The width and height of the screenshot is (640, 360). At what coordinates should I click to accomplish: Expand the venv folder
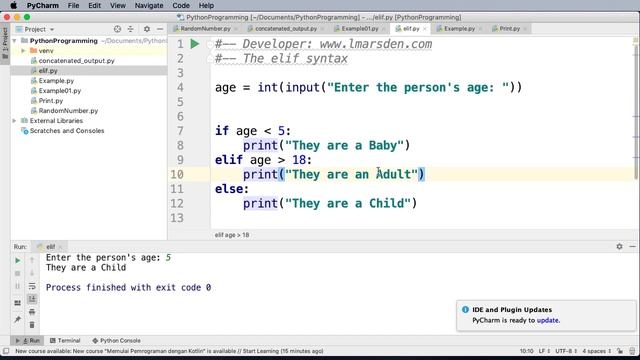(23, 51)
